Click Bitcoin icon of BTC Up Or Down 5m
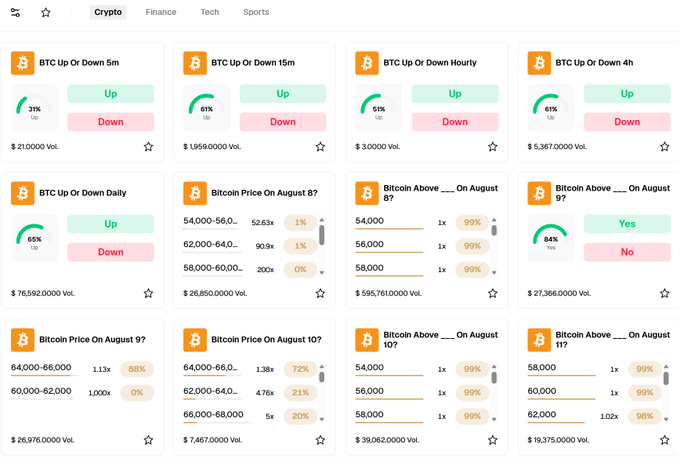This screenshot has width=680, height=462. [23, 63]
